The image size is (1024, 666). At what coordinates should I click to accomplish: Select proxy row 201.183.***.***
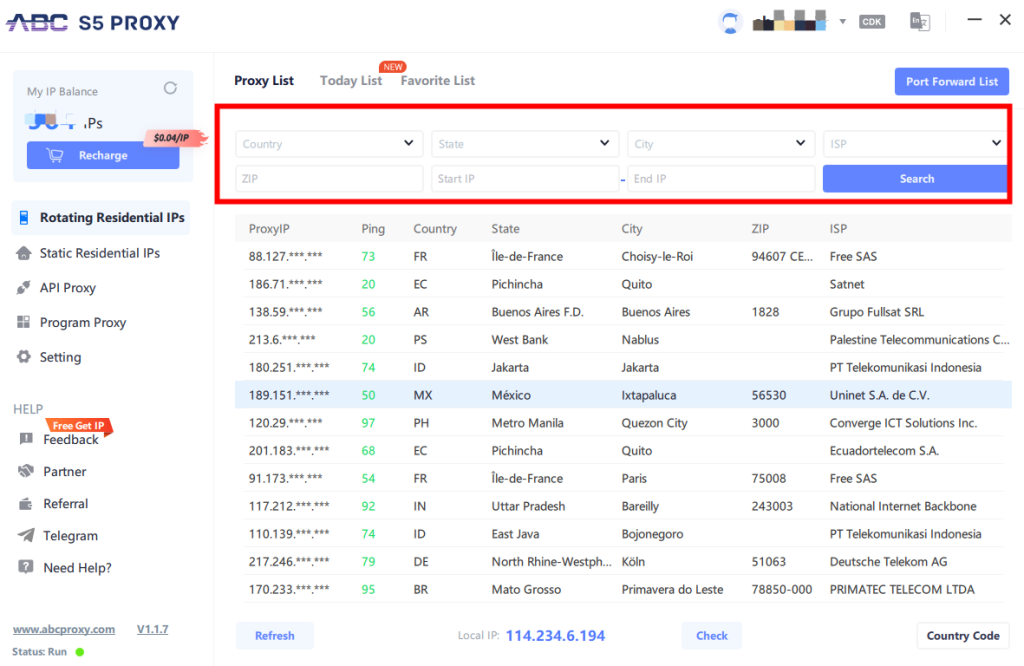[623, 451]
